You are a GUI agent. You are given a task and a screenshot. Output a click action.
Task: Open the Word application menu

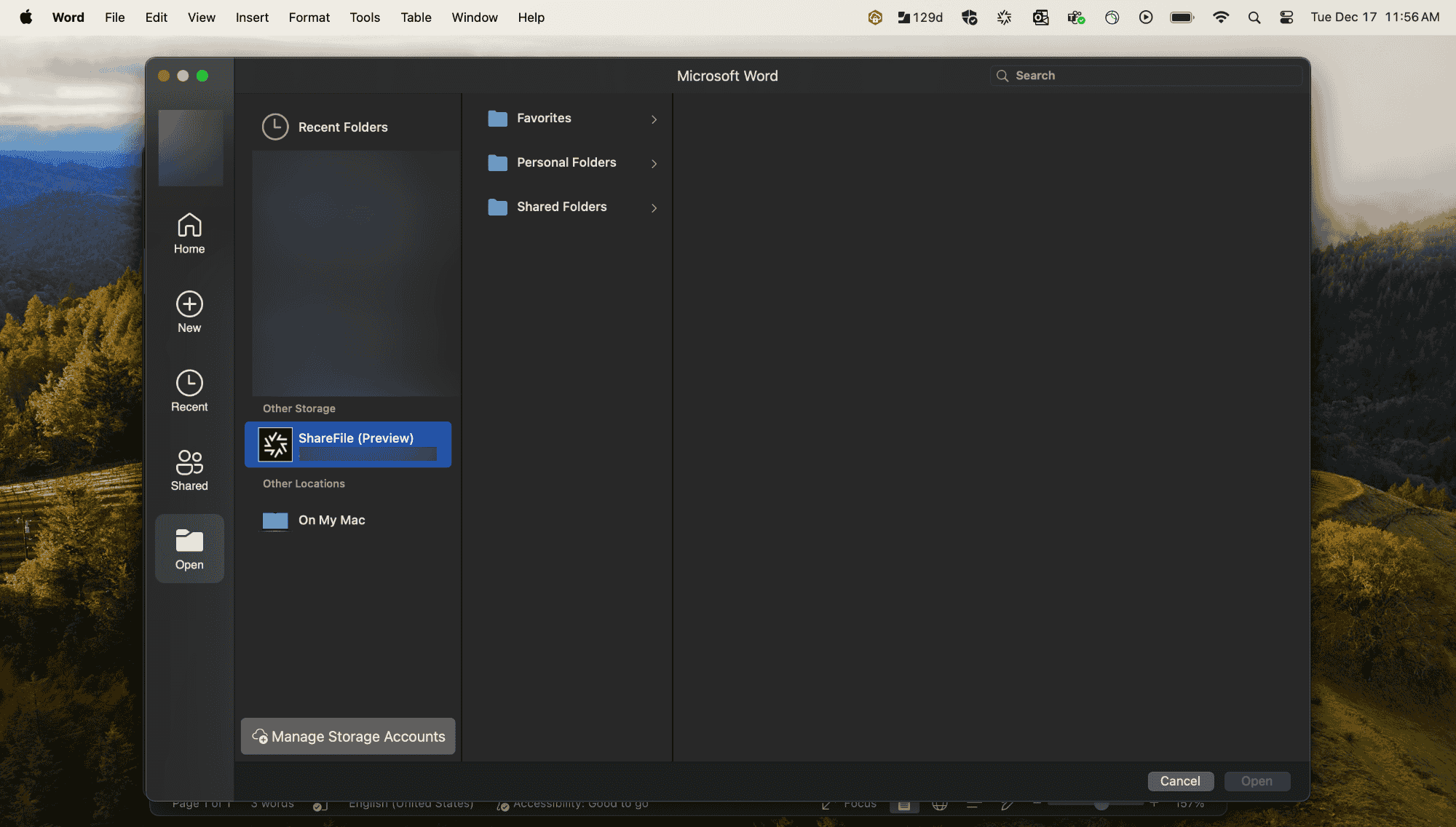[68, 17]
